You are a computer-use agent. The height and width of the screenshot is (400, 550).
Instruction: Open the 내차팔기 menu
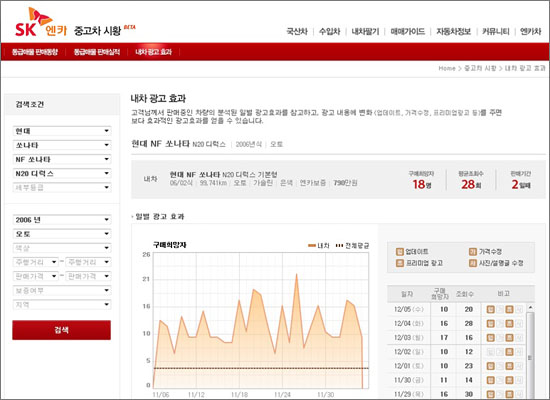click(365, 32)
